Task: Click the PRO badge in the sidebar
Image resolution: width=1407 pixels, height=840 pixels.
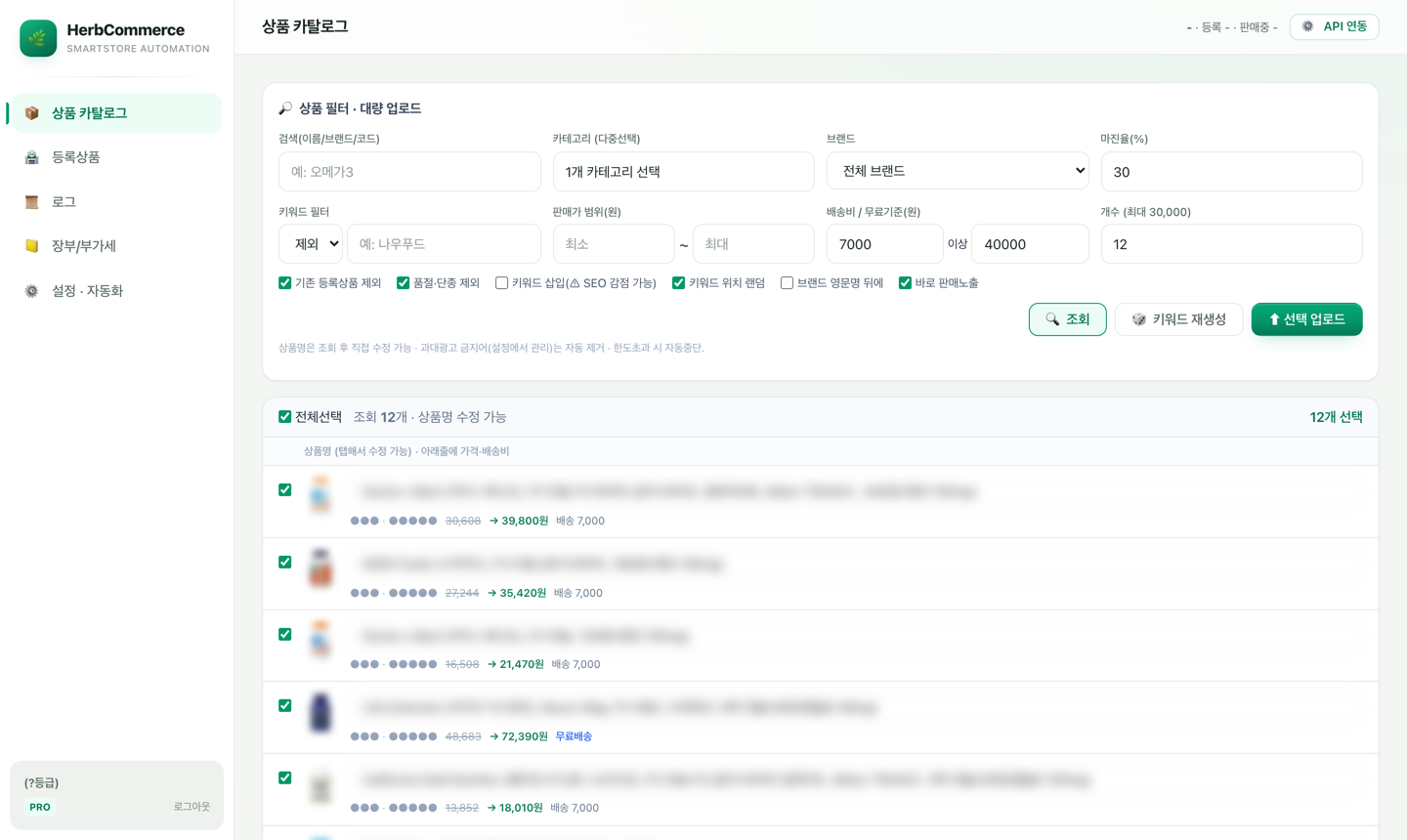Action: click(40, 807)
